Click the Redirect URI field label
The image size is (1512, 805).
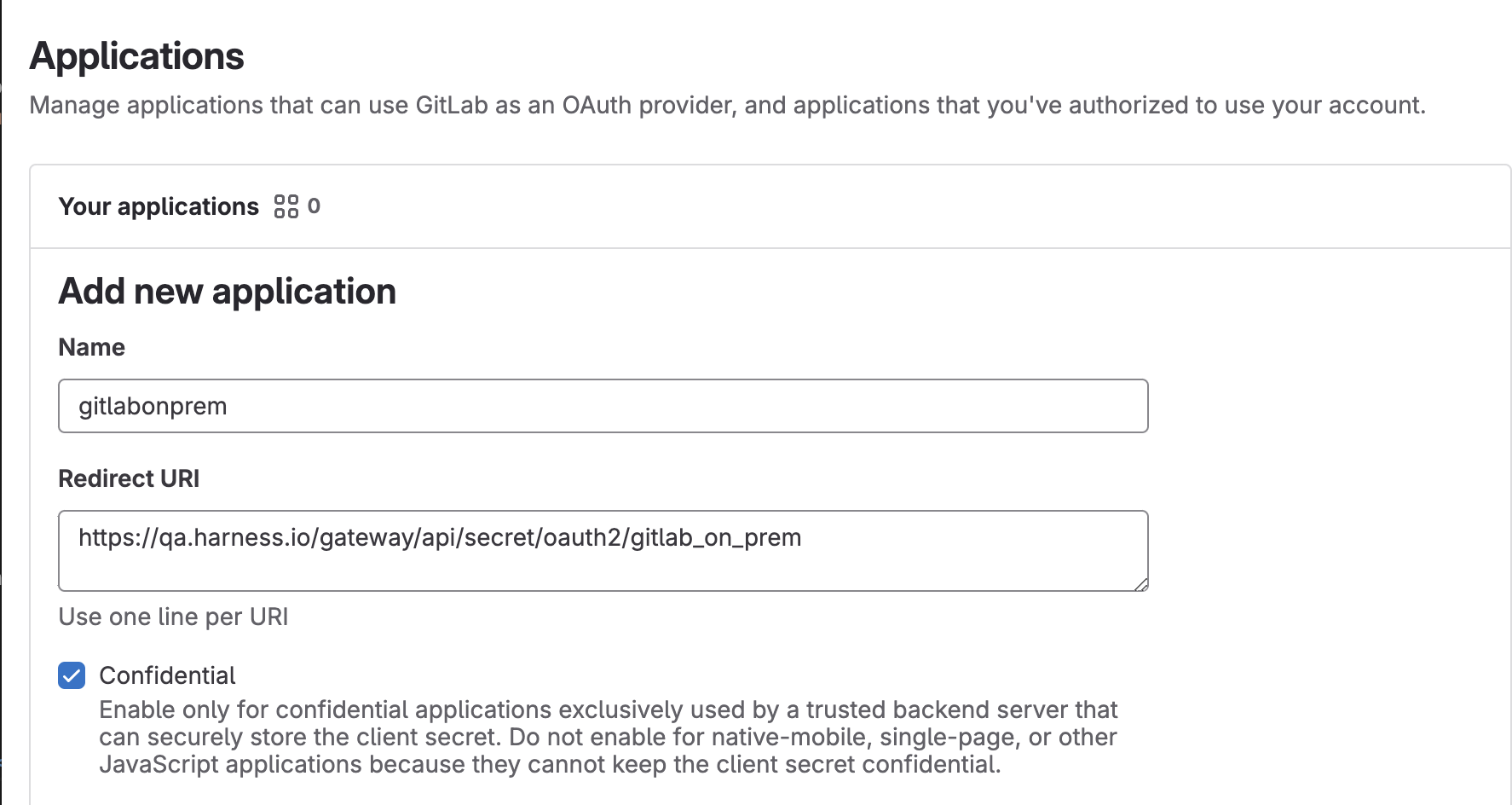129,478
